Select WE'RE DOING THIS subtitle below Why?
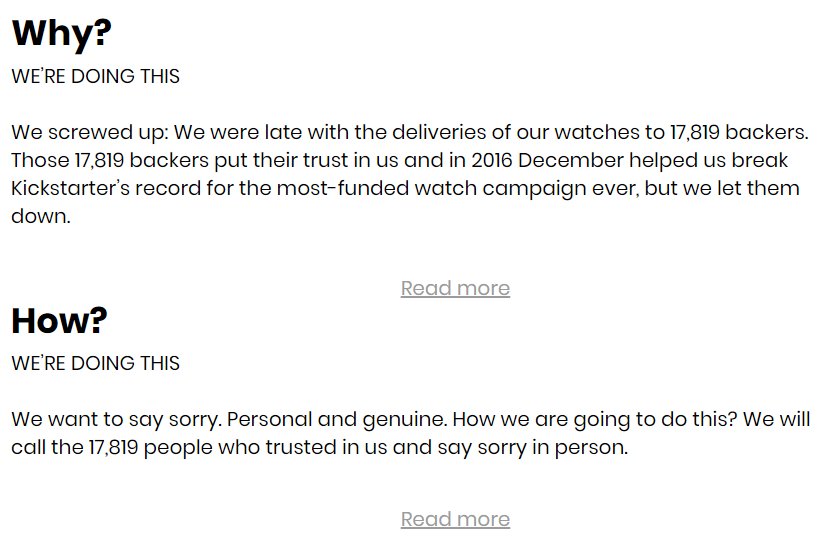 pyautogui.click(x=96, y=76)
